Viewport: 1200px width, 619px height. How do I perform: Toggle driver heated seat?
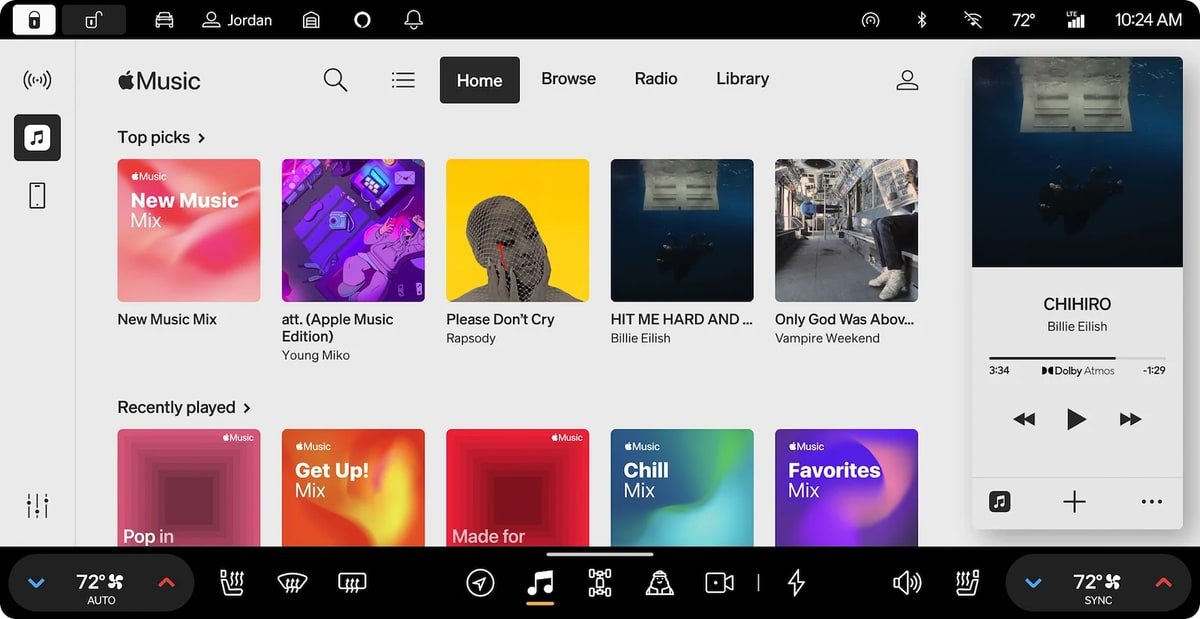(x=232, y=582)
